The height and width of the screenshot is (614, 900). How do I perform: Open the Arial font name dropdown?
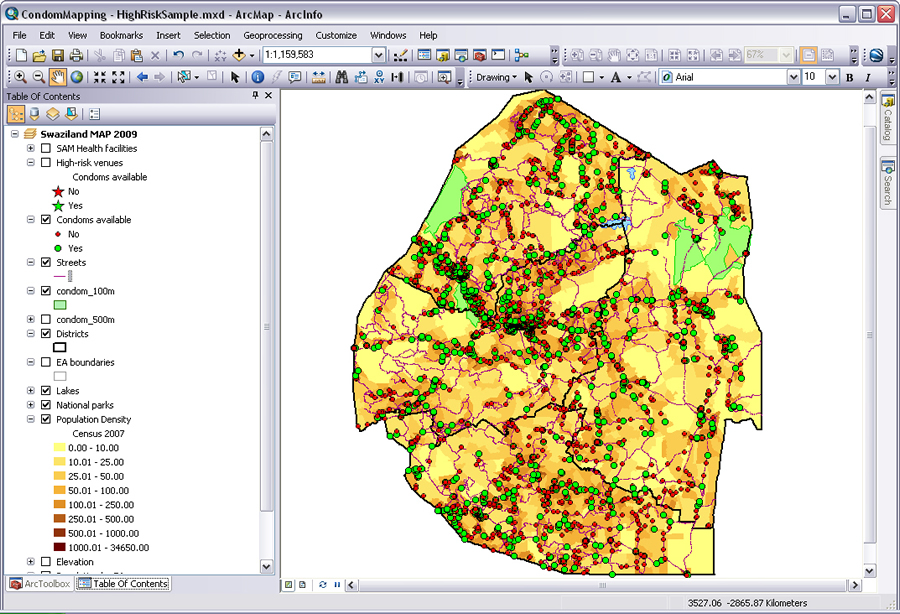pyautogui.click(x=793, y=77)
